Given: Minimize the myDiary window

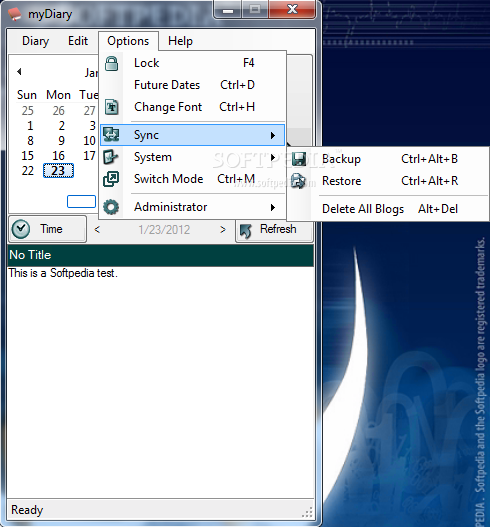Looking at the screenshot, I should pos(228,10).
